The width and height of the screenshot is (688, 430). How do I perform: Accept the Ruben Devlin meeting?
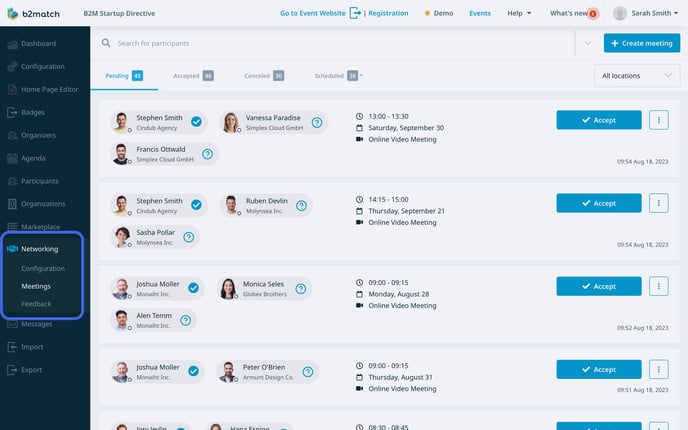(598, 203)
